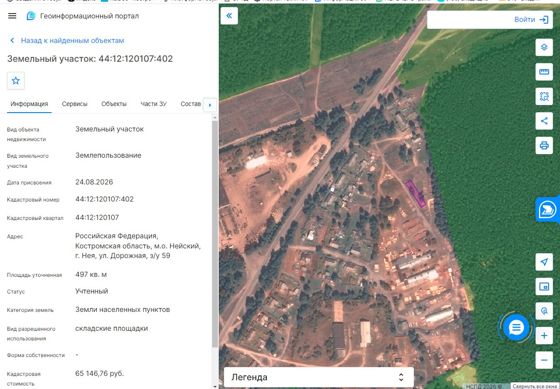Viewport: 560px width, 389px height.
Task: Open the map layers tool
Action: 544,47
